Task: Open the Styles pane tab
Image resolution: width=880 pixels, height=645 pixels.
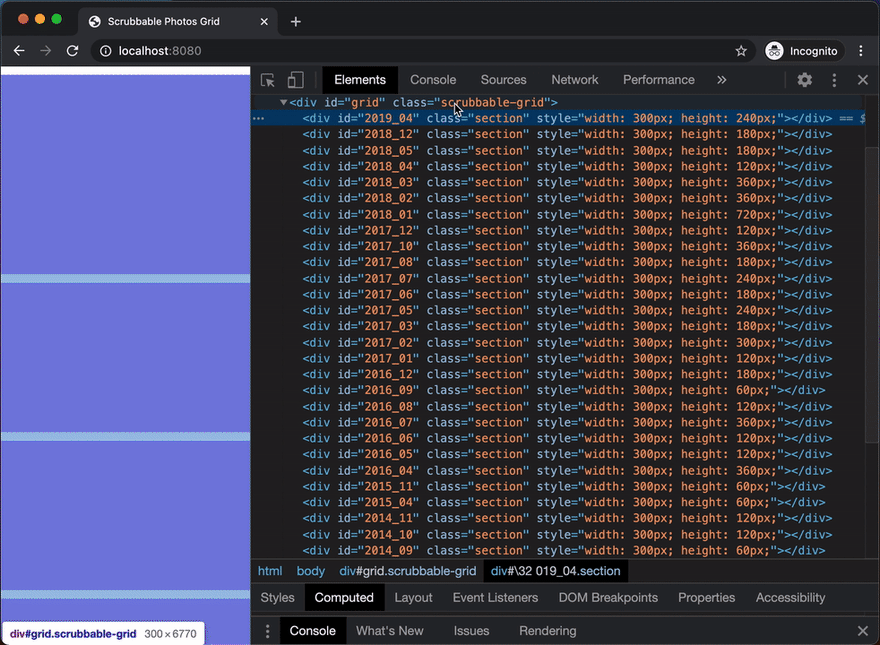Action: [277, 598]
